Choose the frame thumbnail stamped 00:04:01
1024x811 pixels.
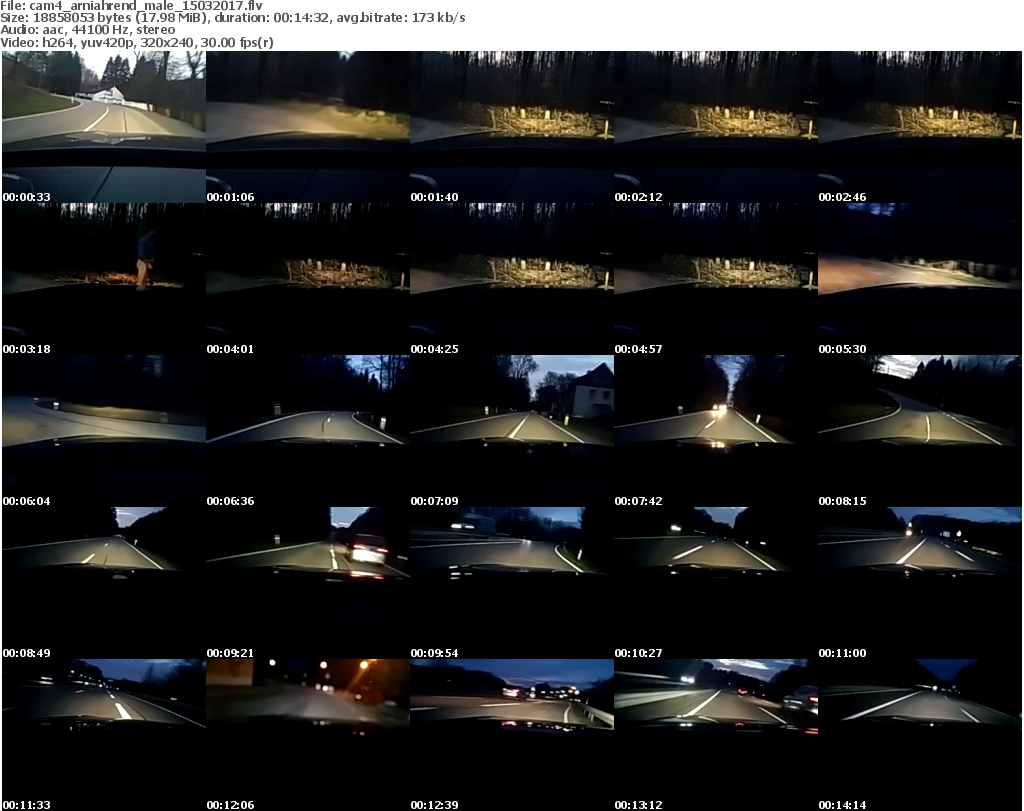tap(308, 279)
